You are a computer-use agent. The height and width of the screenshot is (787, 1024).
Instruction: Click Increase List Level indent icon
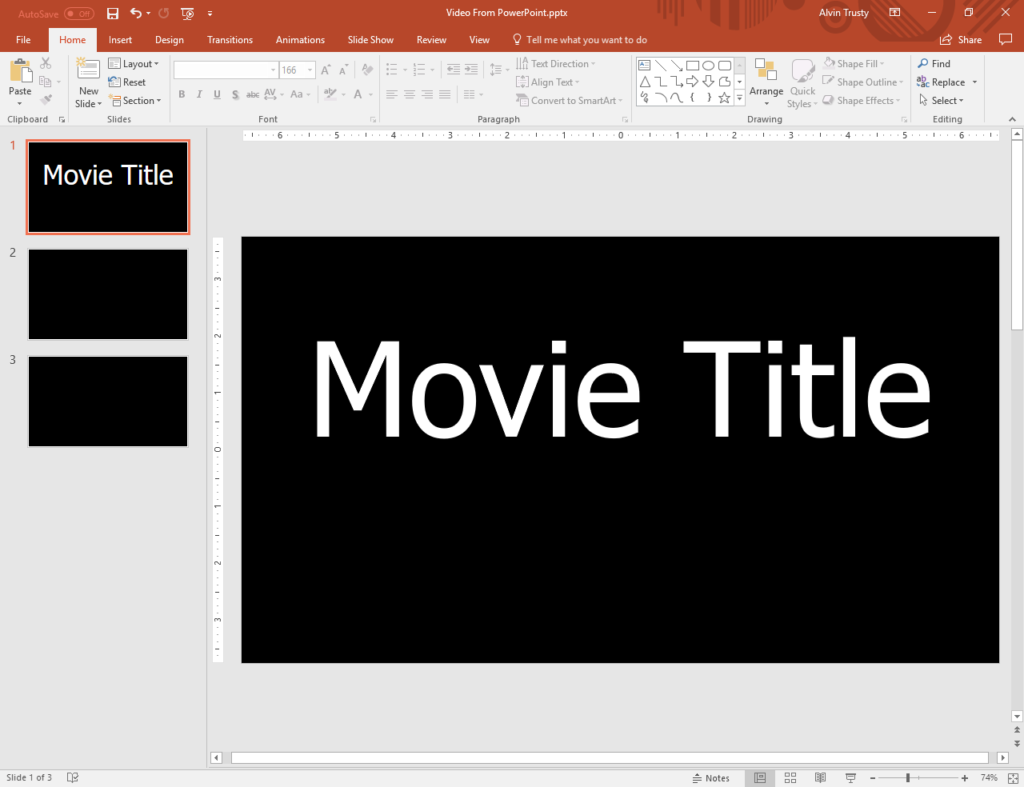point(471,69)
